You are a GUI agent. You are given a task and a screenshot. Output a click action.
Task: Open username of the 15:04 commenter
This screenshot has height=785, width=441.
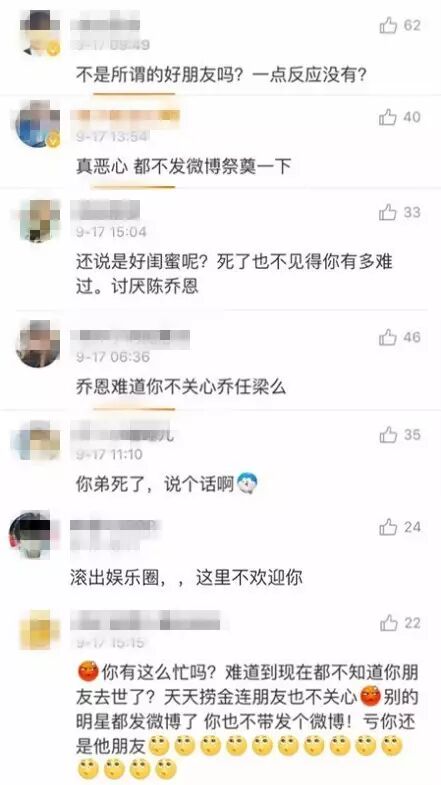pos(105,211)
